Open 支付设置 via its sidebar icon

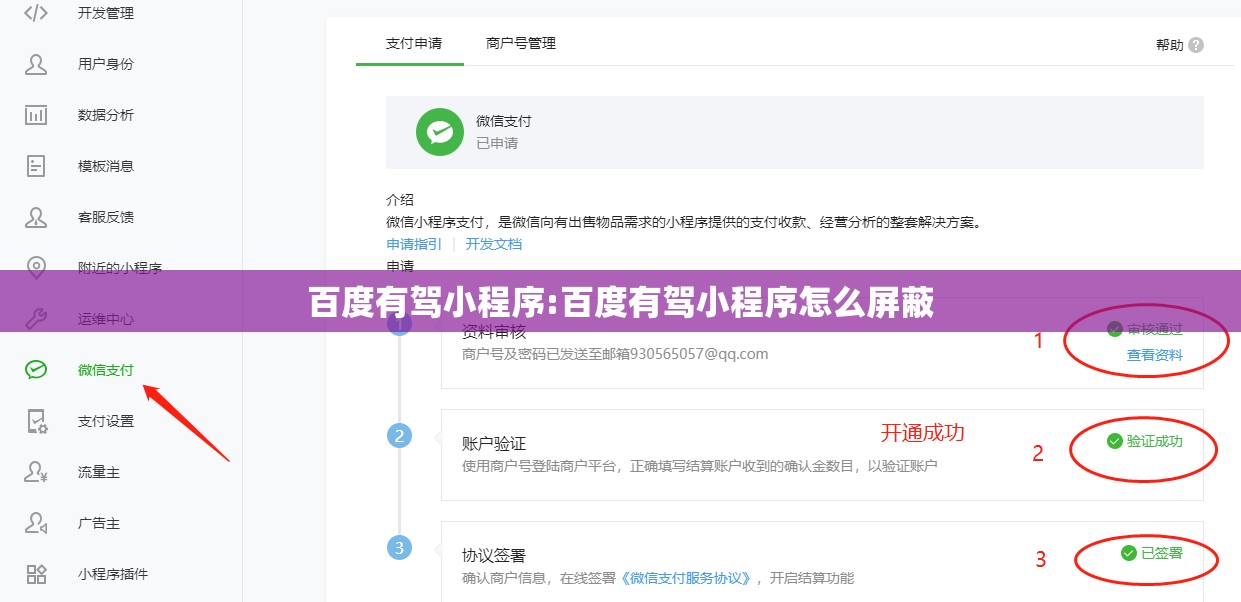(36, 421)
